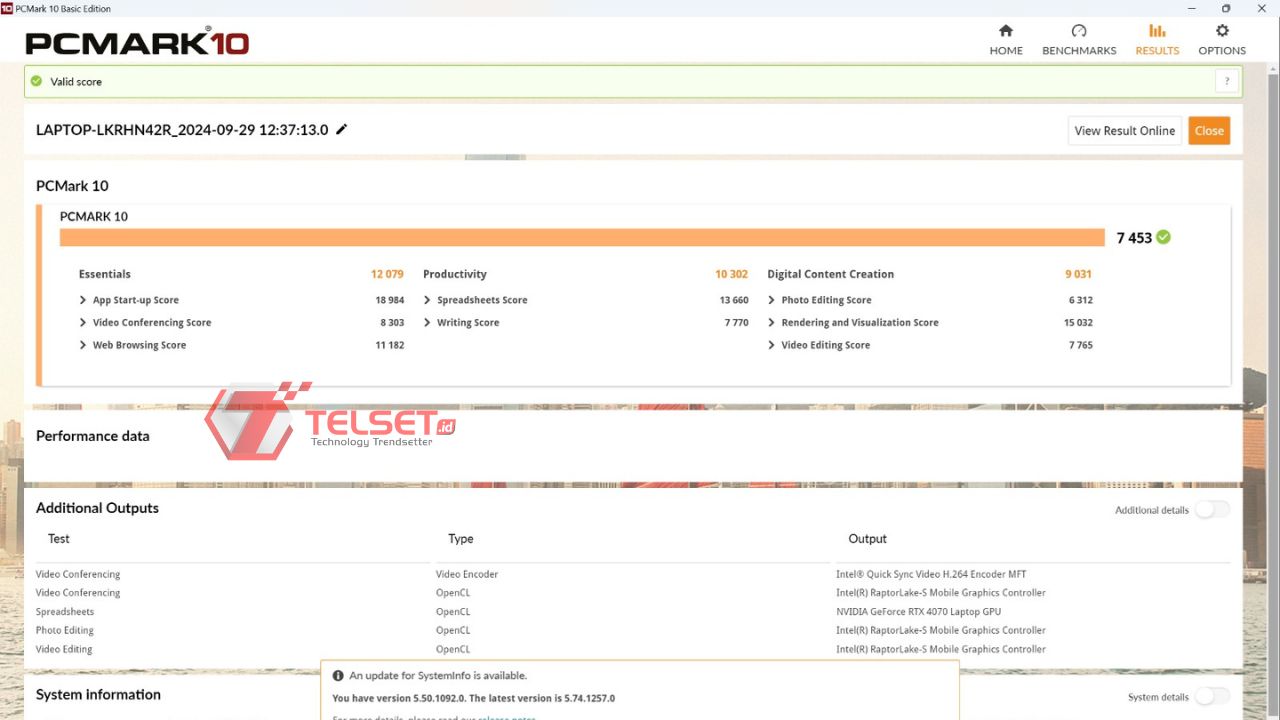Close the result with orange Close button

click(x=1209, y=131)
